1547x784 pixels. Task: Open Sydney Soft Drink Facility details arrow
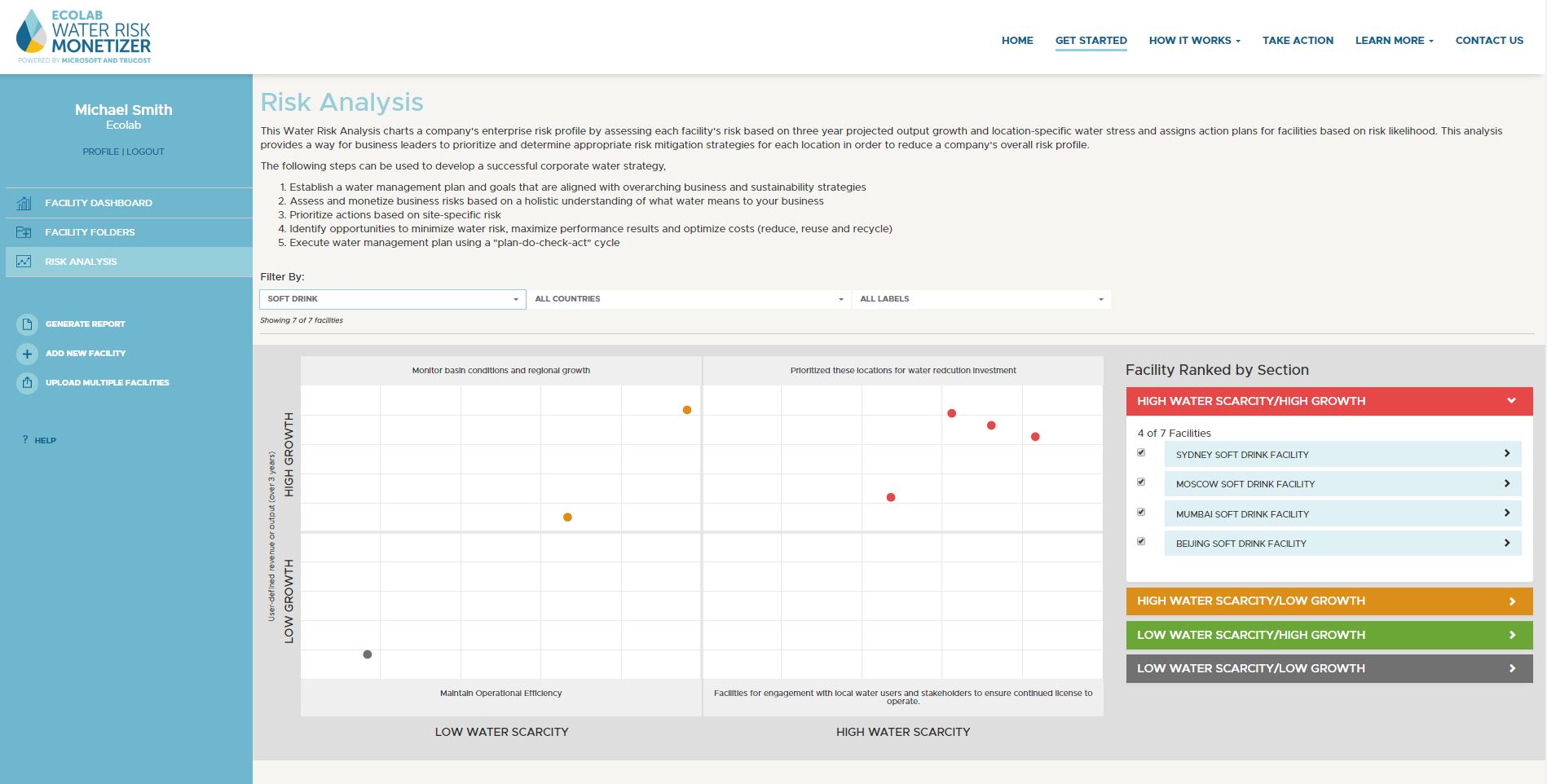point(1507,453)
